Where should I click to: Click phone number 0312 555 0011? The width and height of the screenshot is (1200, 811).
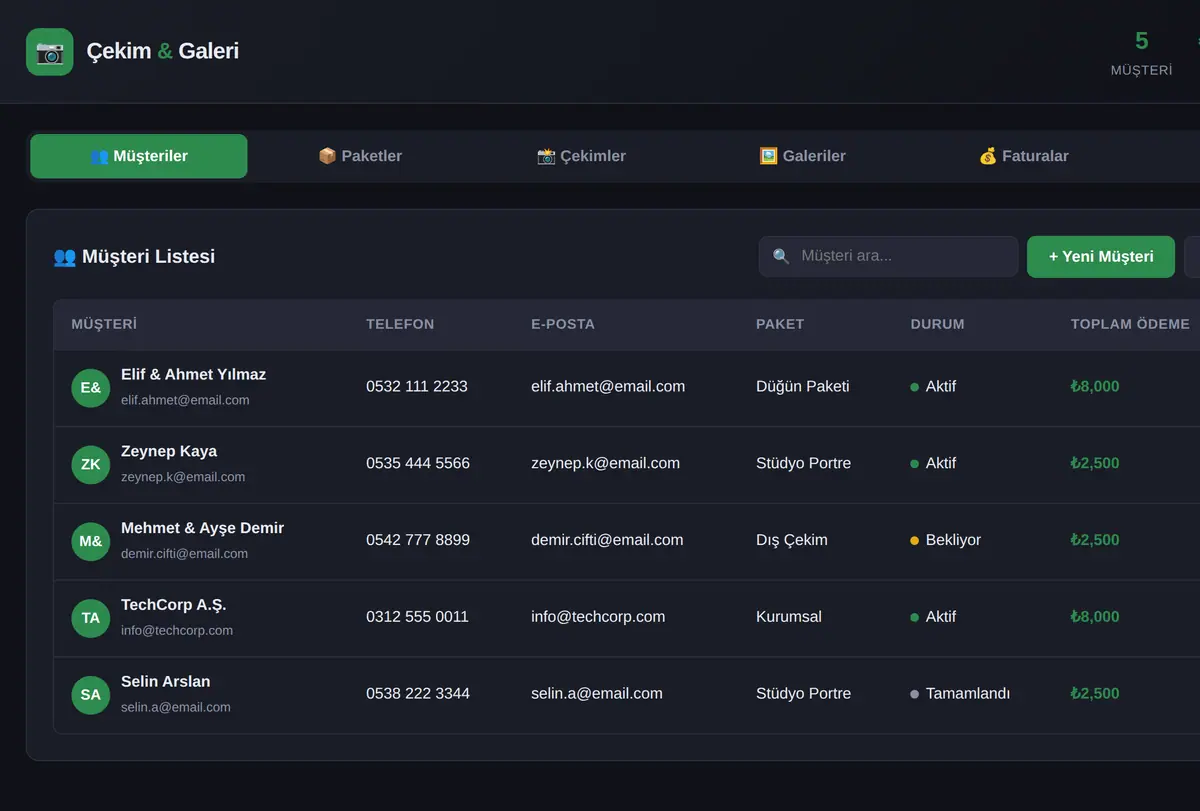tap(417, 617)
